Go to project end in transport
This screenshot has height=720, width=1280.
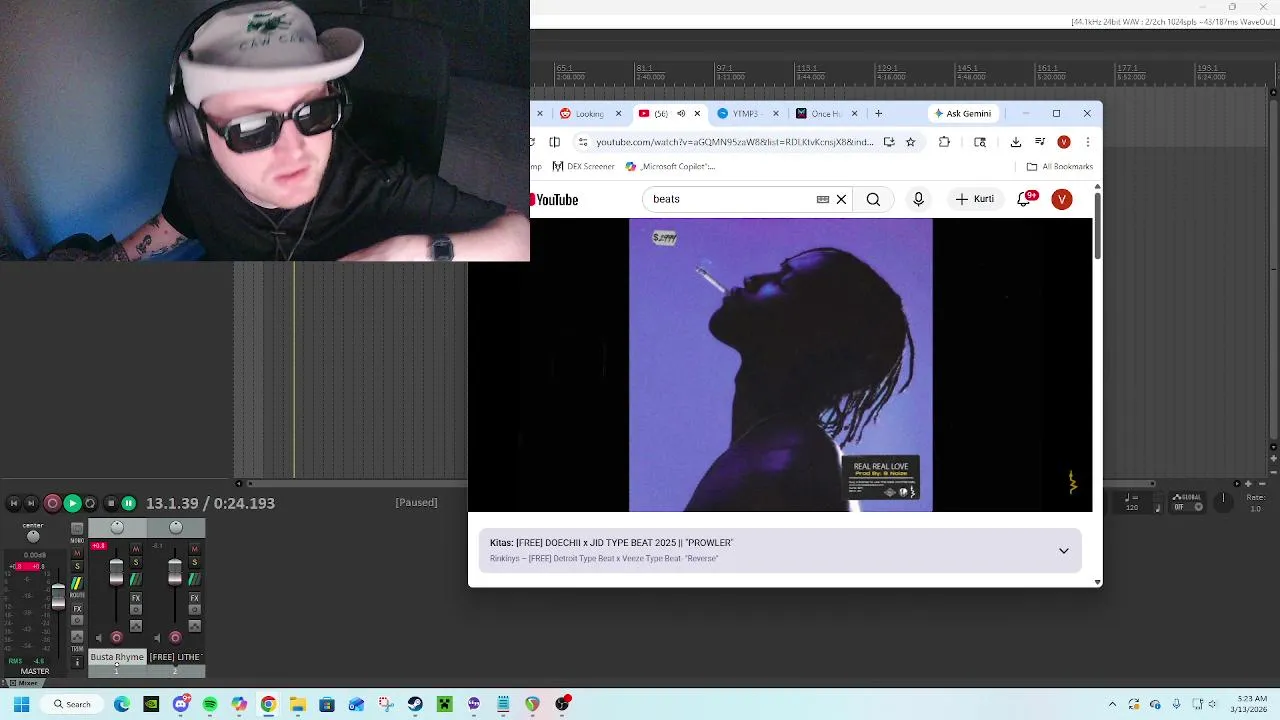(x=31, y=504)
